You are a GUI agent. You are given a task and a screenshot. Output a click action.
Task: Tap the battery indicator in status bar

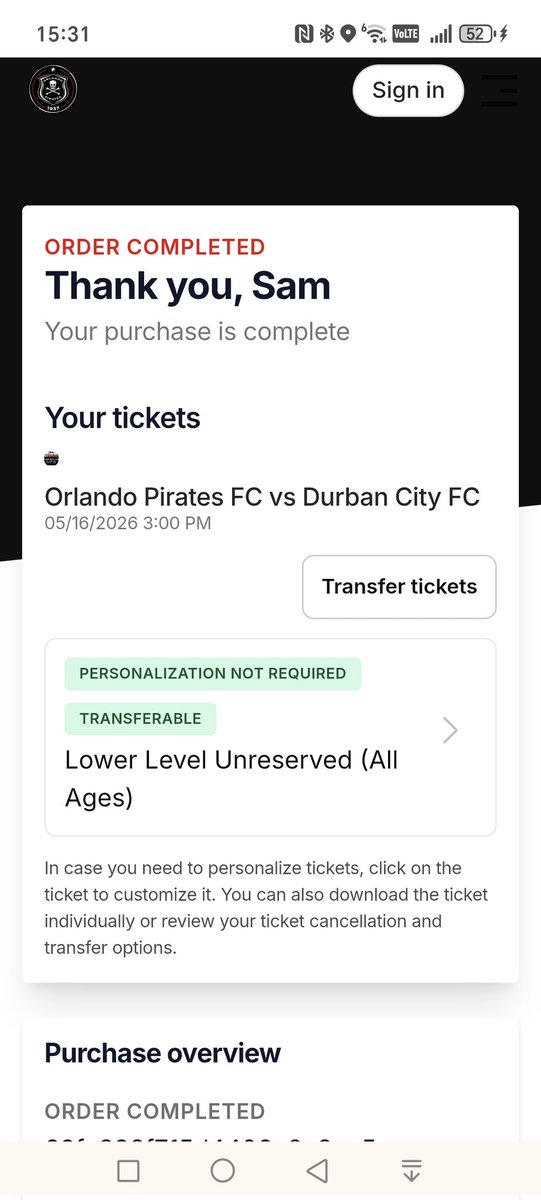click(x=477, y=34)
